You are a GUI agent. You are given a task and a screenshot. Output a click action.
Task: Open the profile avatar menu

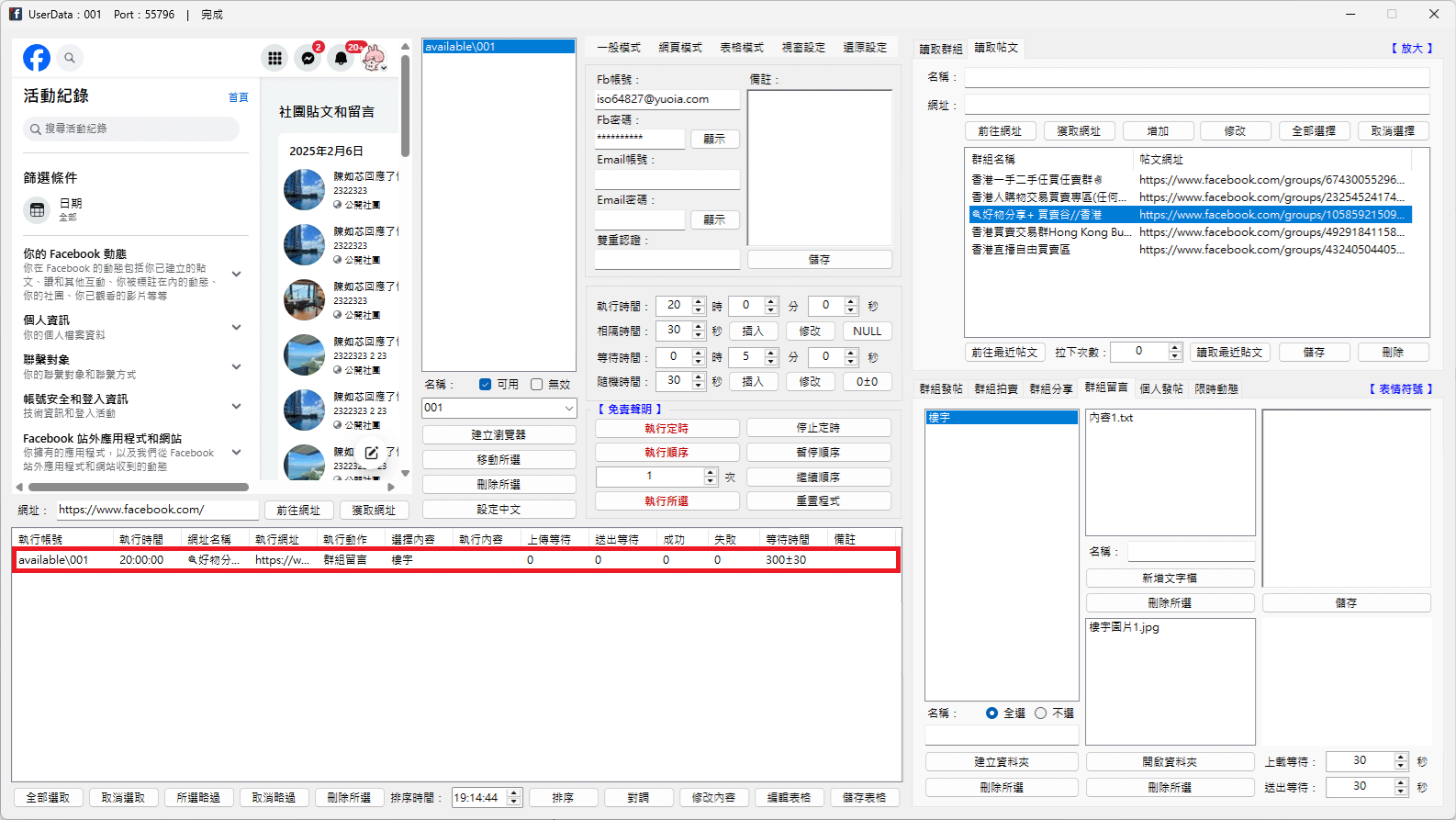[x=374, y=58]
